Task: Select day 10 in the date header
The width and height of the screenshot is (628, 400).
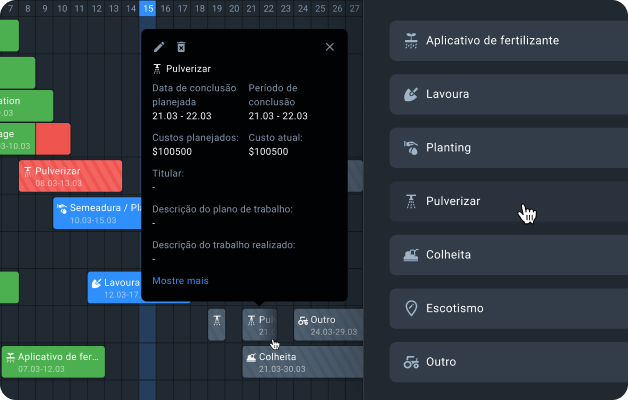Action: point(62,8)
